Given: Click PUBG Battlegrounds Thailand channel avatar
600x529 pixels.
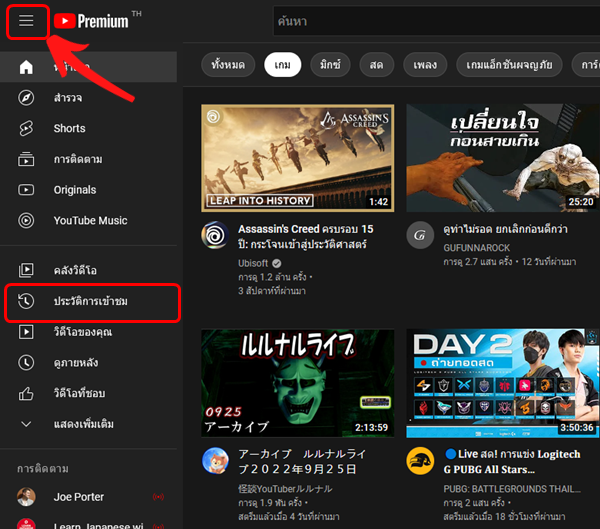Looking at the screenshot, I should (420, 461).
